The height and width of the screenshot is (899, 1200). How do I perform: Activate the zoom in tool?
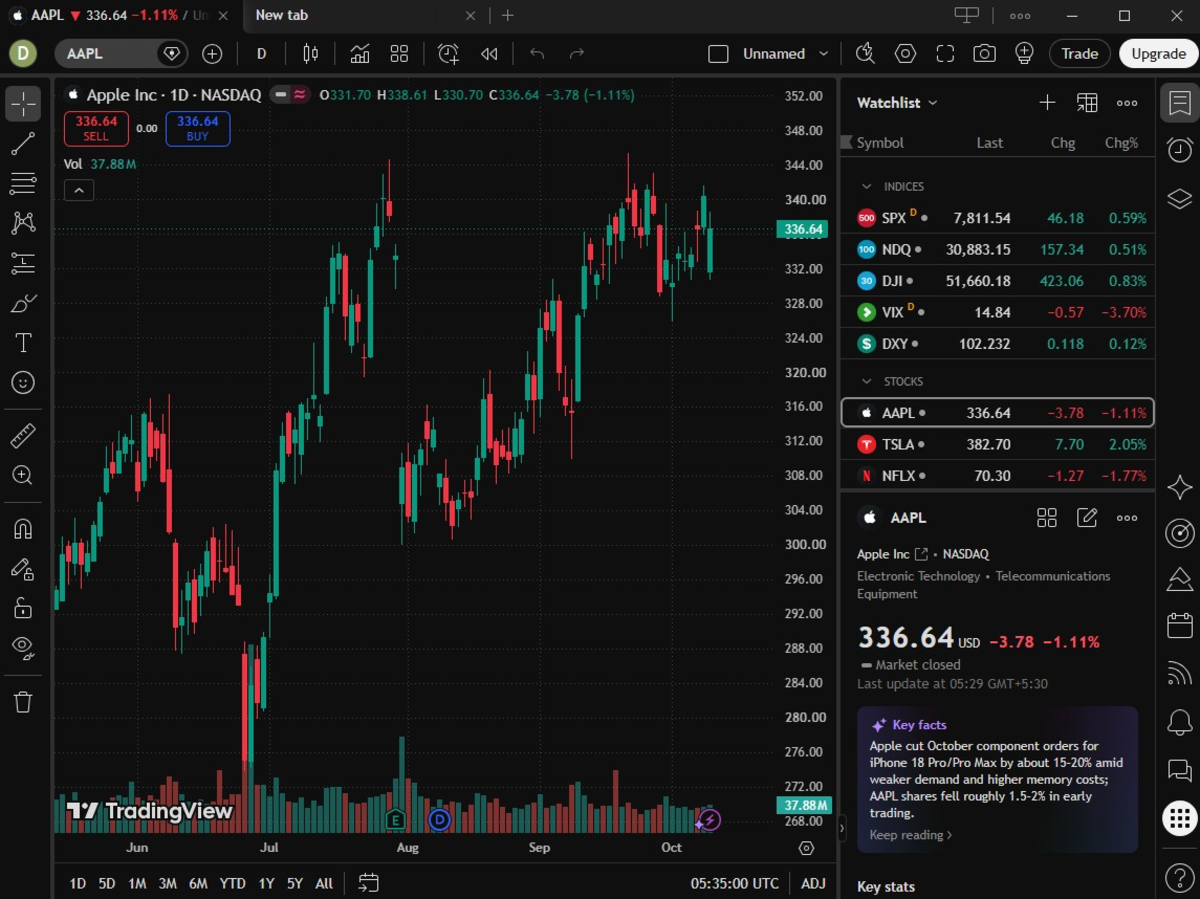(23, 475)
